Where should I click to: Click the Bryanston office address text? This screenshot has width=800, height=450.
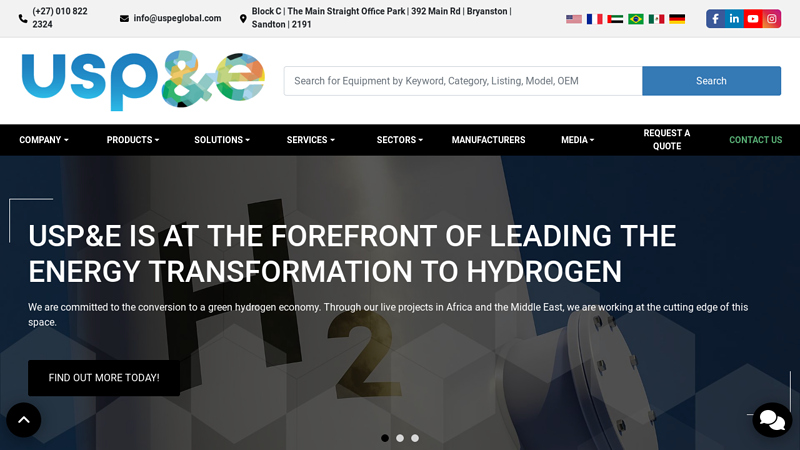tap(381, 18)
